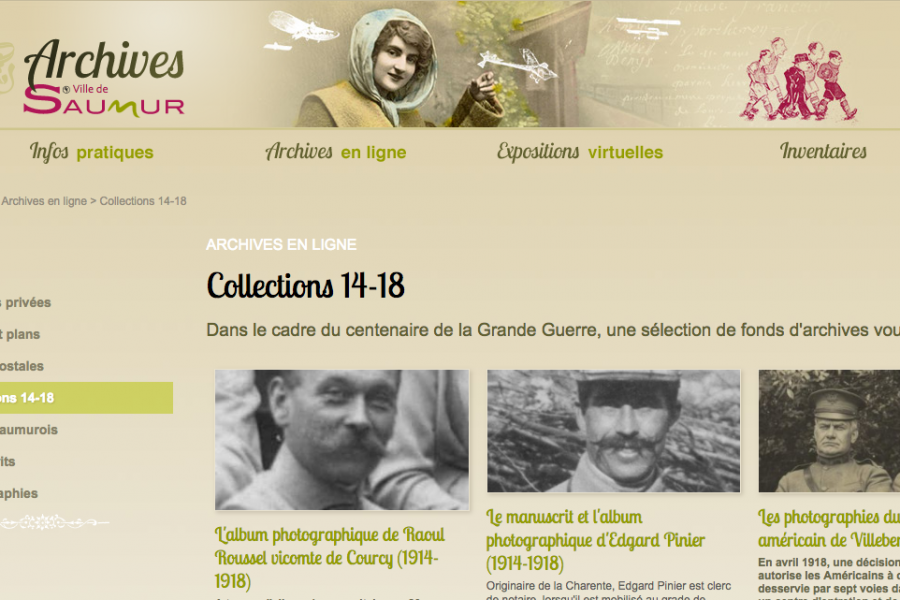Open the American officer portrait thumbnail
The width and height of the screenshot is (900, 600).
(829, 431)
